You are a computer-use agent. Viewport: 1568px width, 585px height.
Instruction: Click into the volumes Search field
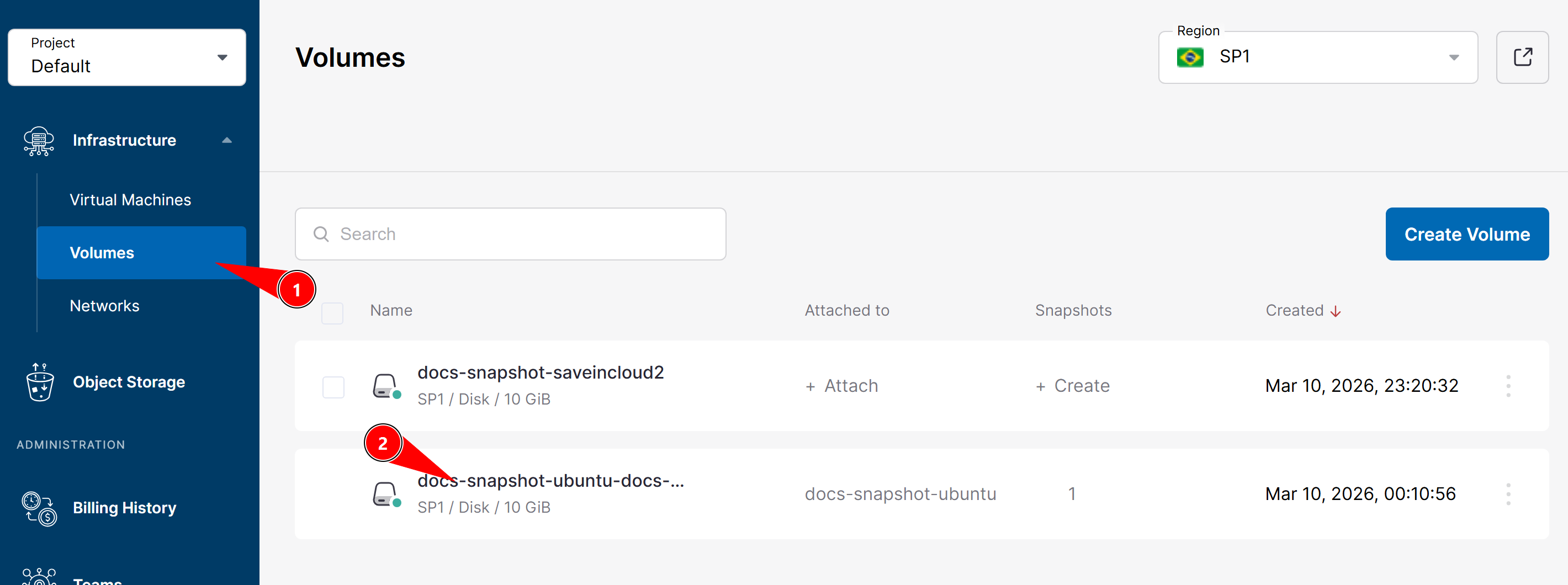pos(510,235)
